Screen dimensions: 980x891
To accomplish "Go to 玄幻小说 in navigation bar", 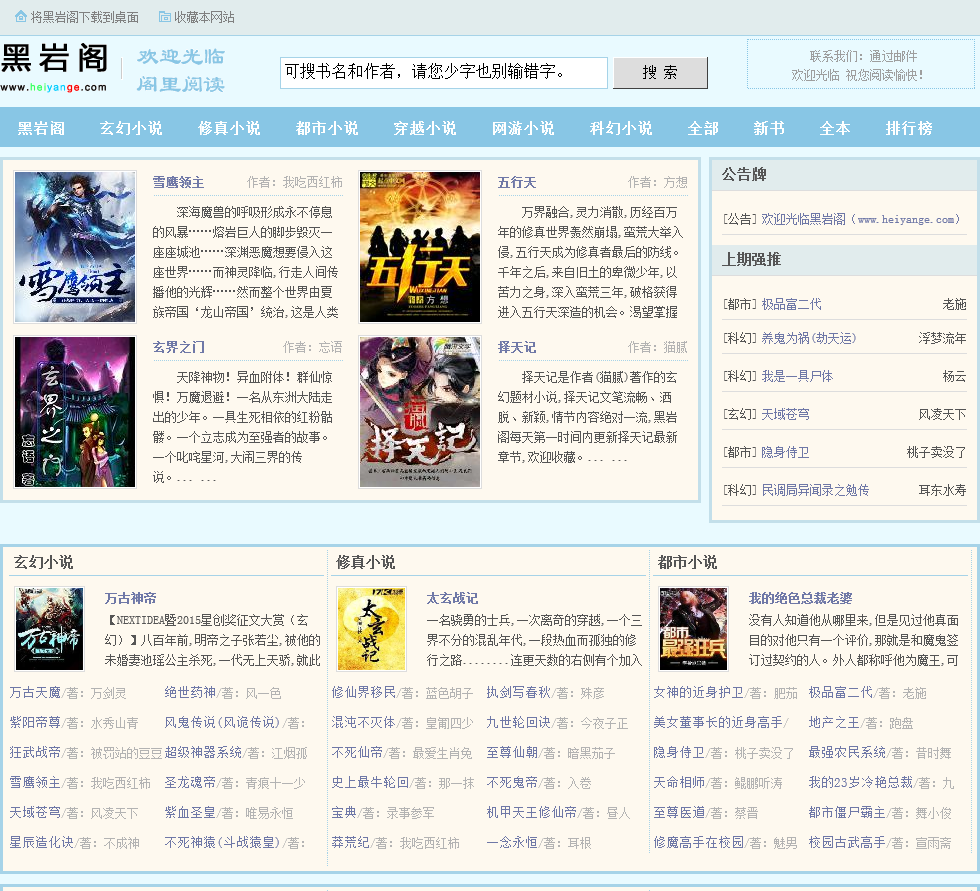I will [131, 128].
